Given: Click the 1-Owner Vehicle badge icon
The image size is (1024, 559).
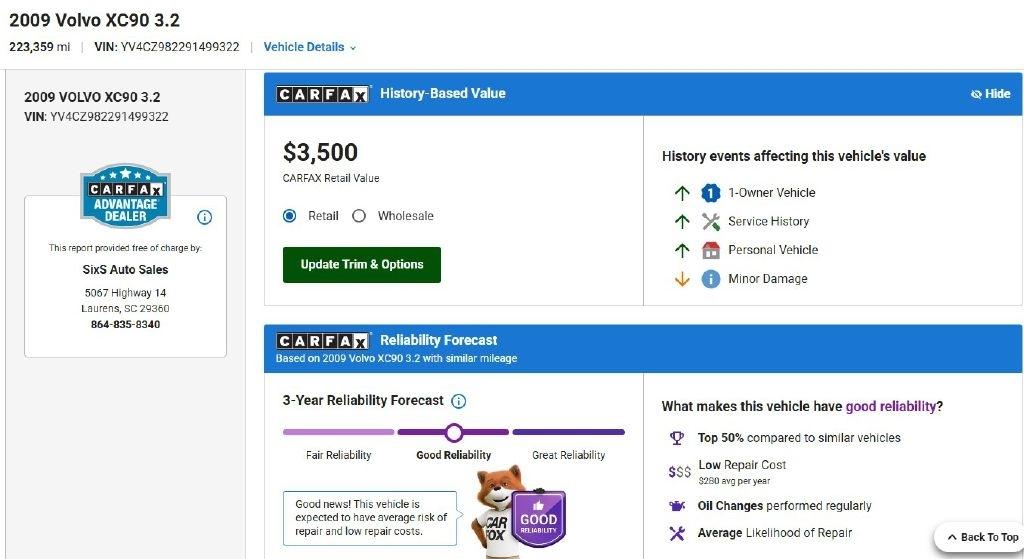Looking at the screenshot, I should point(711,193).
